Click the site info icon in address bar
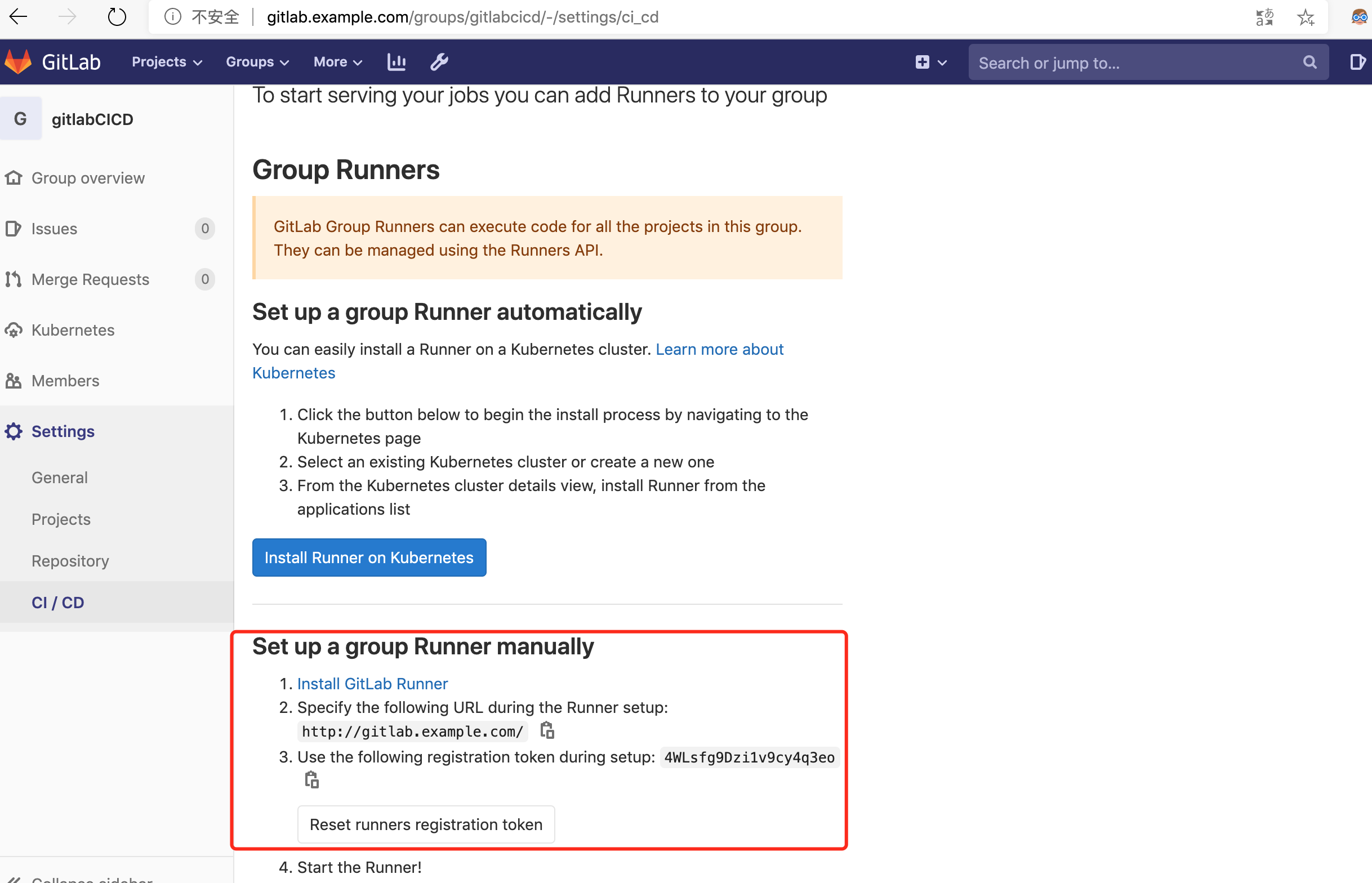The height and width of the screenshot is (883, 1372). (x=172, y=17)
